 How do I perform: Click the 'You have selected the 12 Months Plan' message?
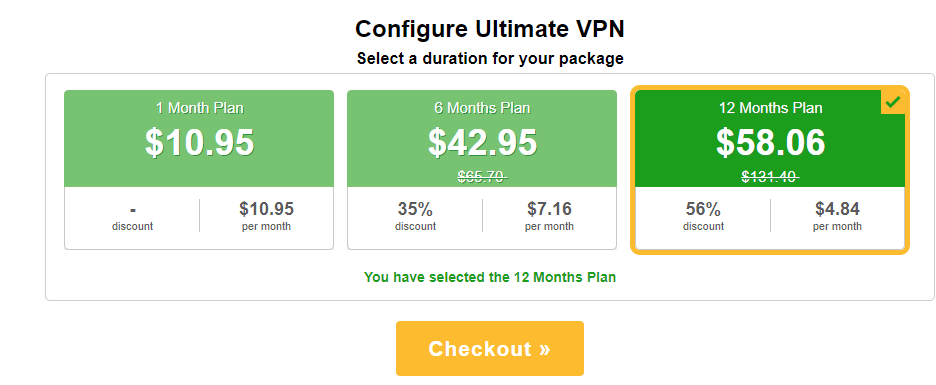pyautogui.click(x=489, y=278)
